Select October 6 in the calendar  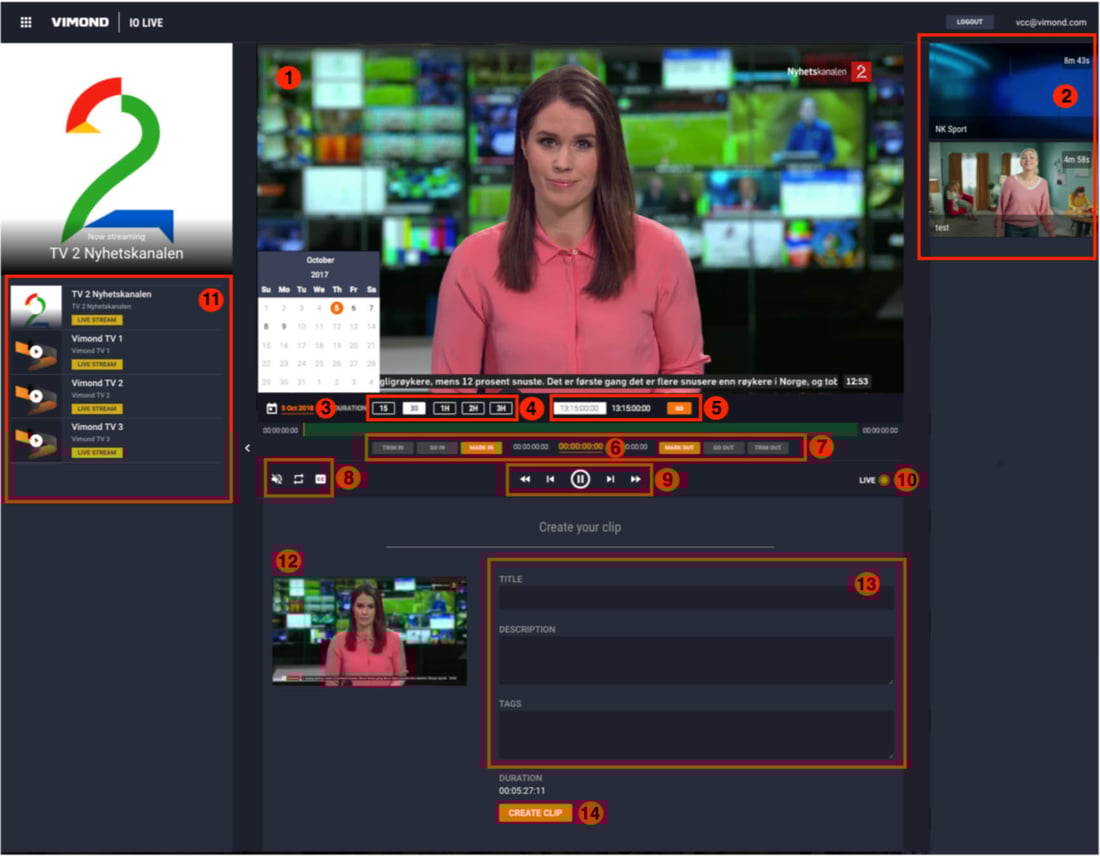pyautogui.click(x=354, y=308)
